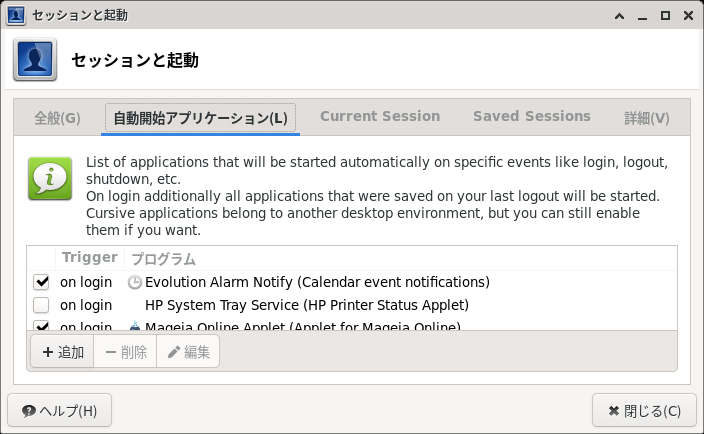The height and width of the screenshot is (434, 704).
Task: Click the 閉じる(C) close button
Action: click(x=644, y=410)
